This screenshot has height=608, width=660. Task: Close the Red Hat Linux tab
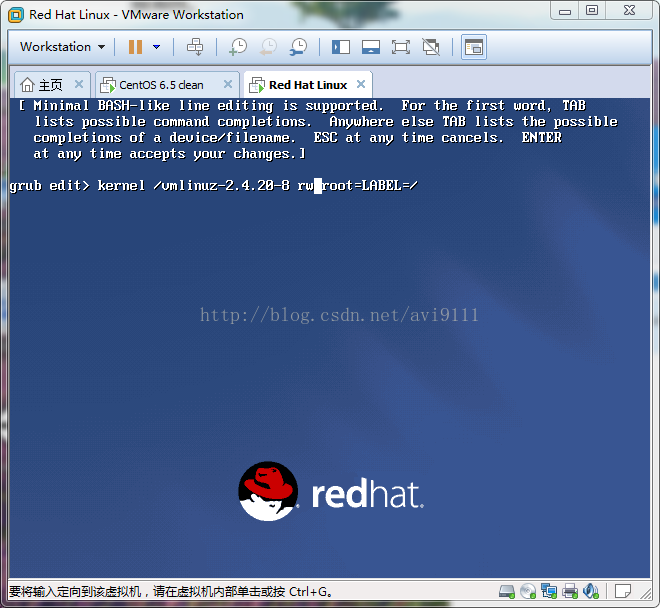click(361, 84)
